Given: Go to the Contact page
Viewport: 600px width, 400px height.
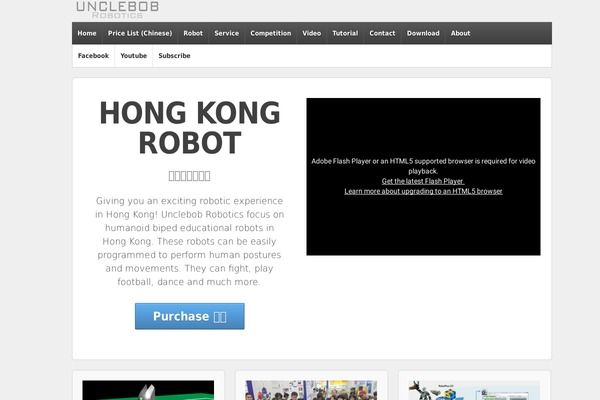Looking at the screenshot, I should pos(382,33).
